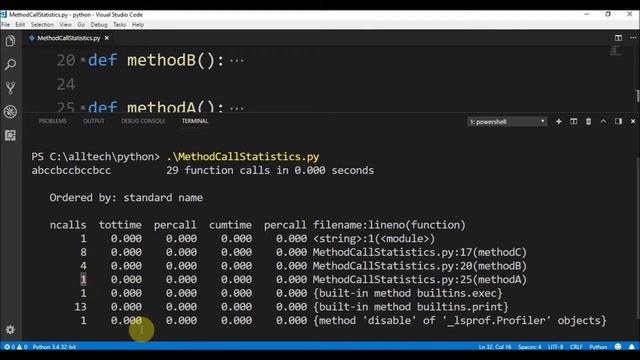The image size is (640, 360).
Task: Open the Tasks menu
Action: pos(120,24)
